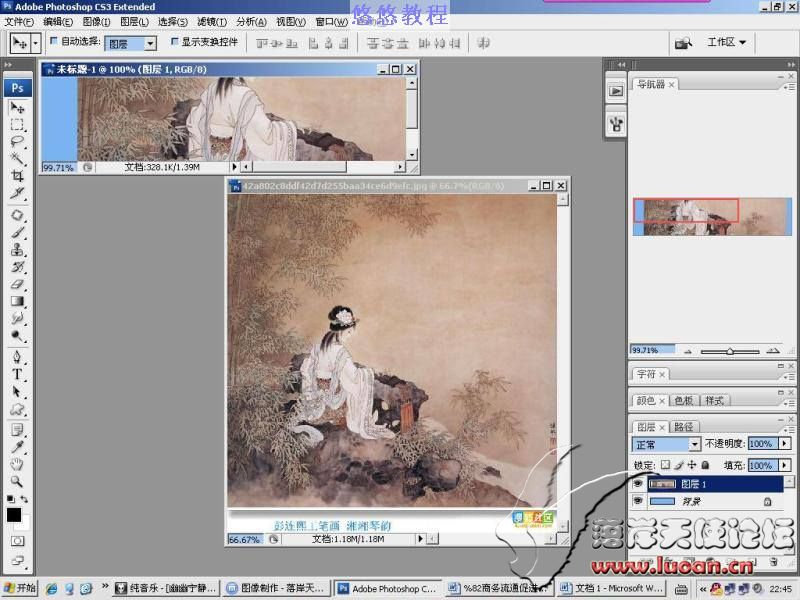The width and height of the screenshot is (800, 600).
Task: Enable the 显示变换控件 checkbox
Action: (x=174, y=41)
